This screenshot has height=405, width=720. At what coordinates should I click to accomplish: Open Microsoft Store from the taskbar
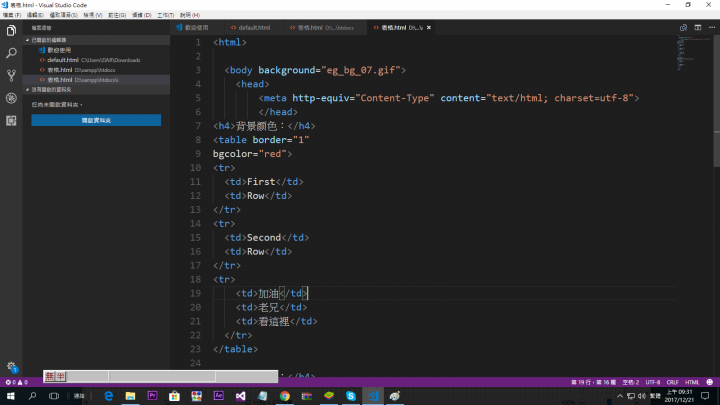pyautogui.click(x=174, y=396)
